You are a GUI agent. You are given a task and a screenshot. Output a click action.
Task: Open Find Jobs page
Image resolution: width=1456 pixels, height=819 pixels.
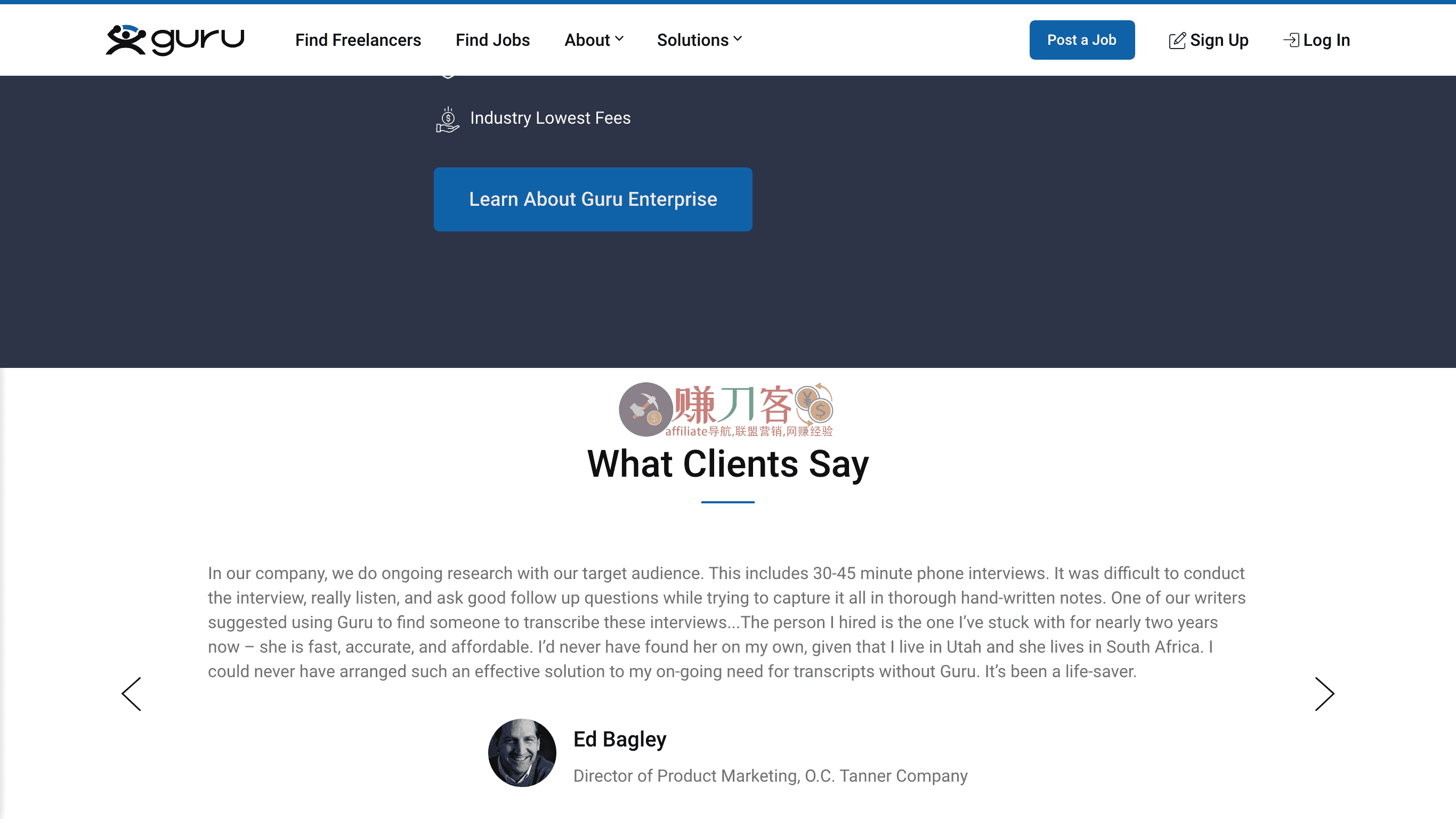[x=492, y=40]
